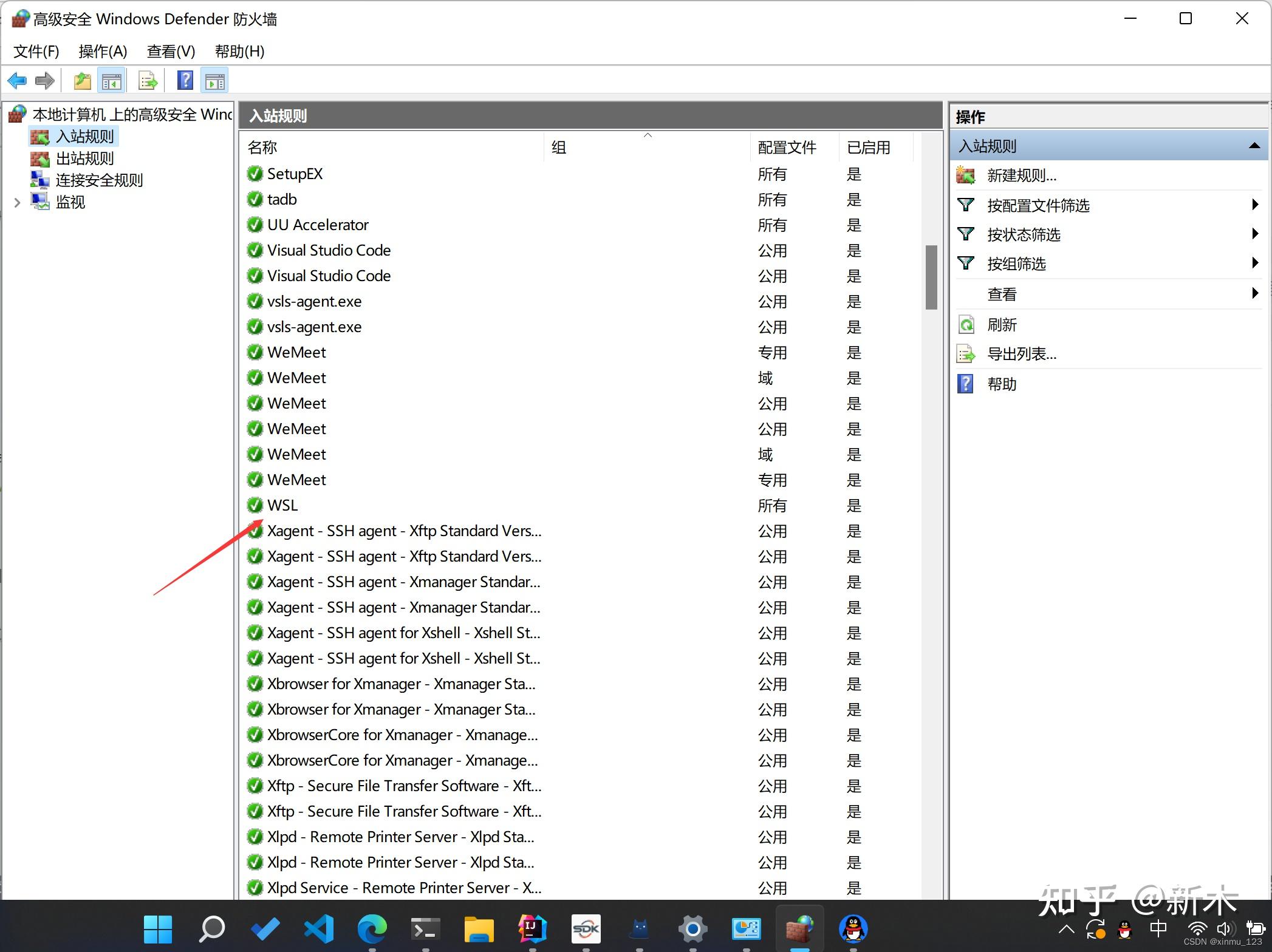Click the blue Help toolbar icon
This screenshot has width=1272, height=952.
click(x=185, y=81)
